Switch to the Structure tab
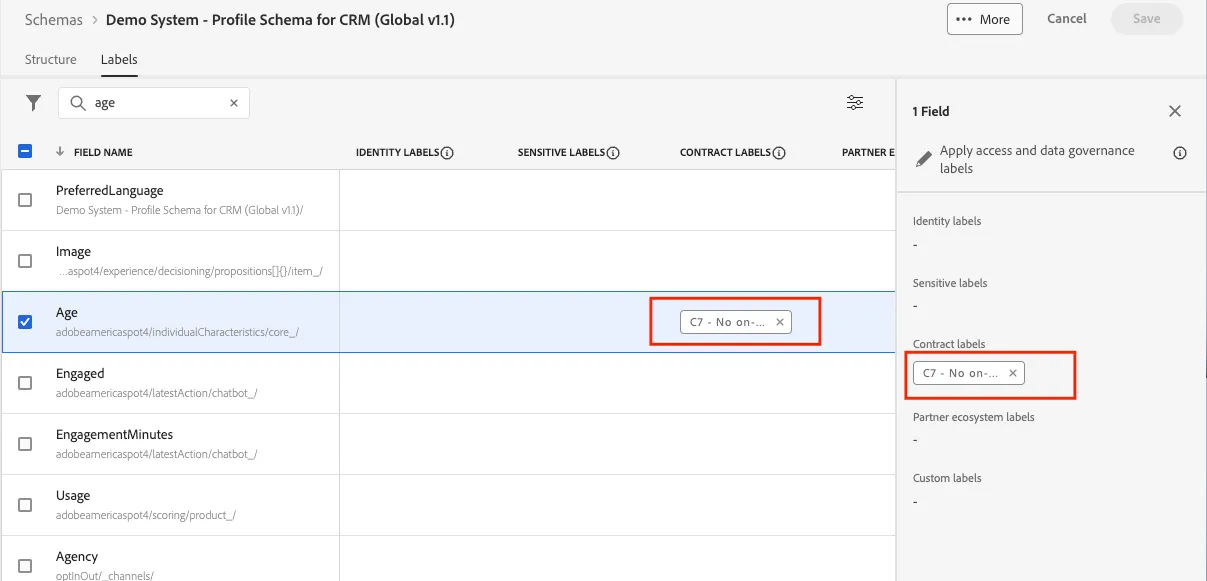 pos(51,60)
